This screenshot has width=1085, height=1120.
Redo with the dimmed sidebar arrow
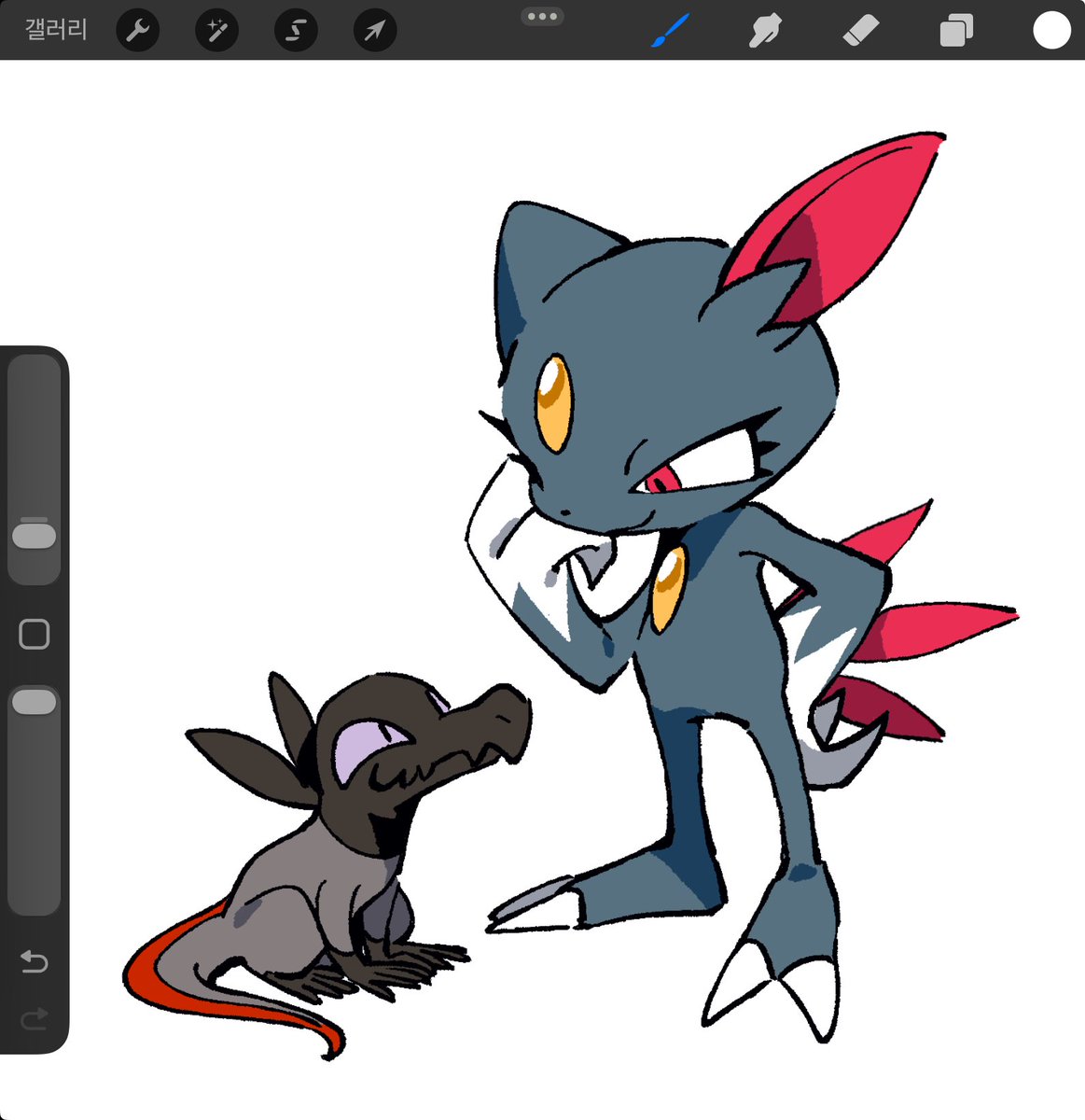(x=35, y=1017)
